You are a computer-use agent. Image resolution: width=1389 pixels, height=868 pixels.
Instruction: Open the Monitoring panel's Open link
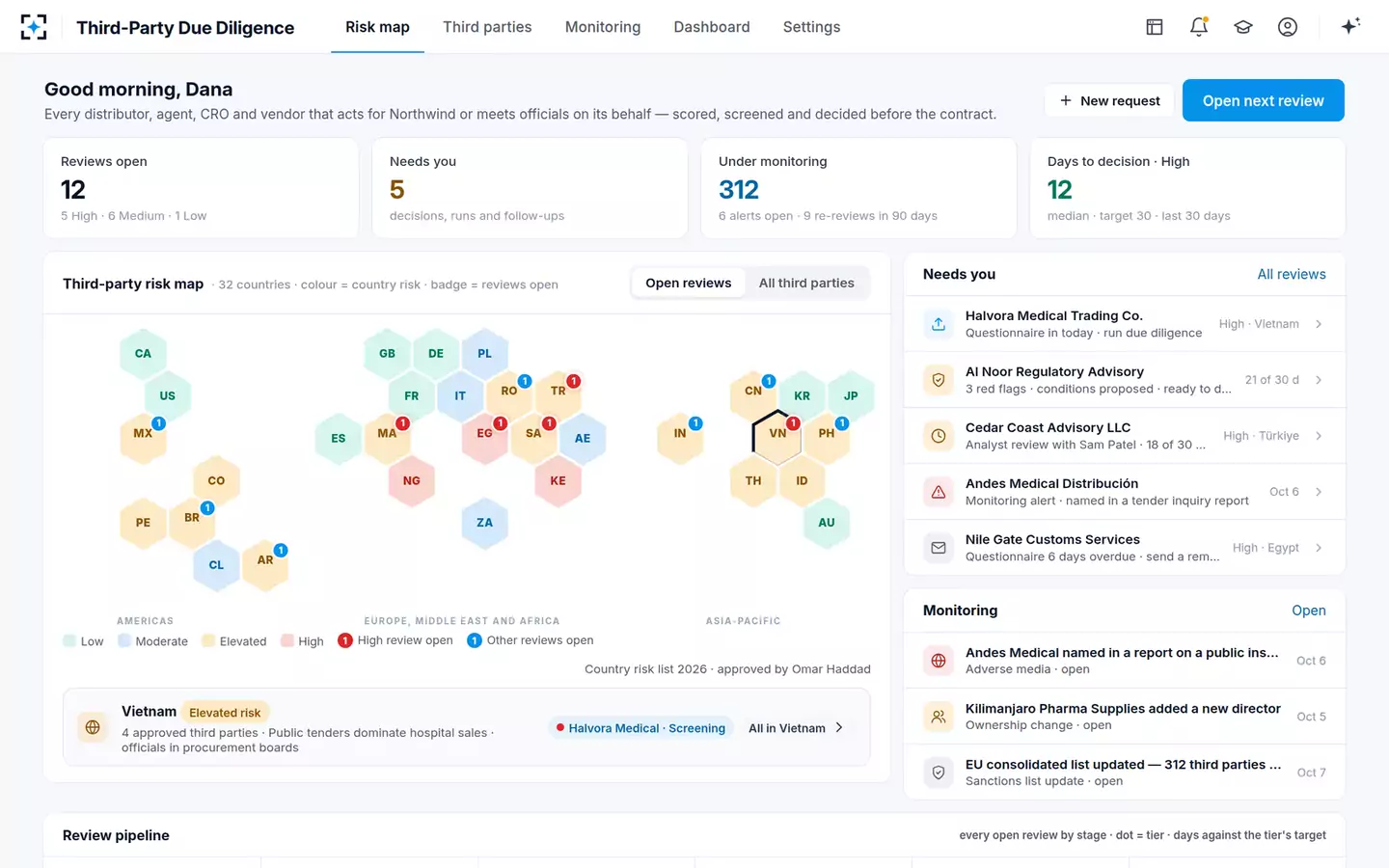coord(1309,610)
